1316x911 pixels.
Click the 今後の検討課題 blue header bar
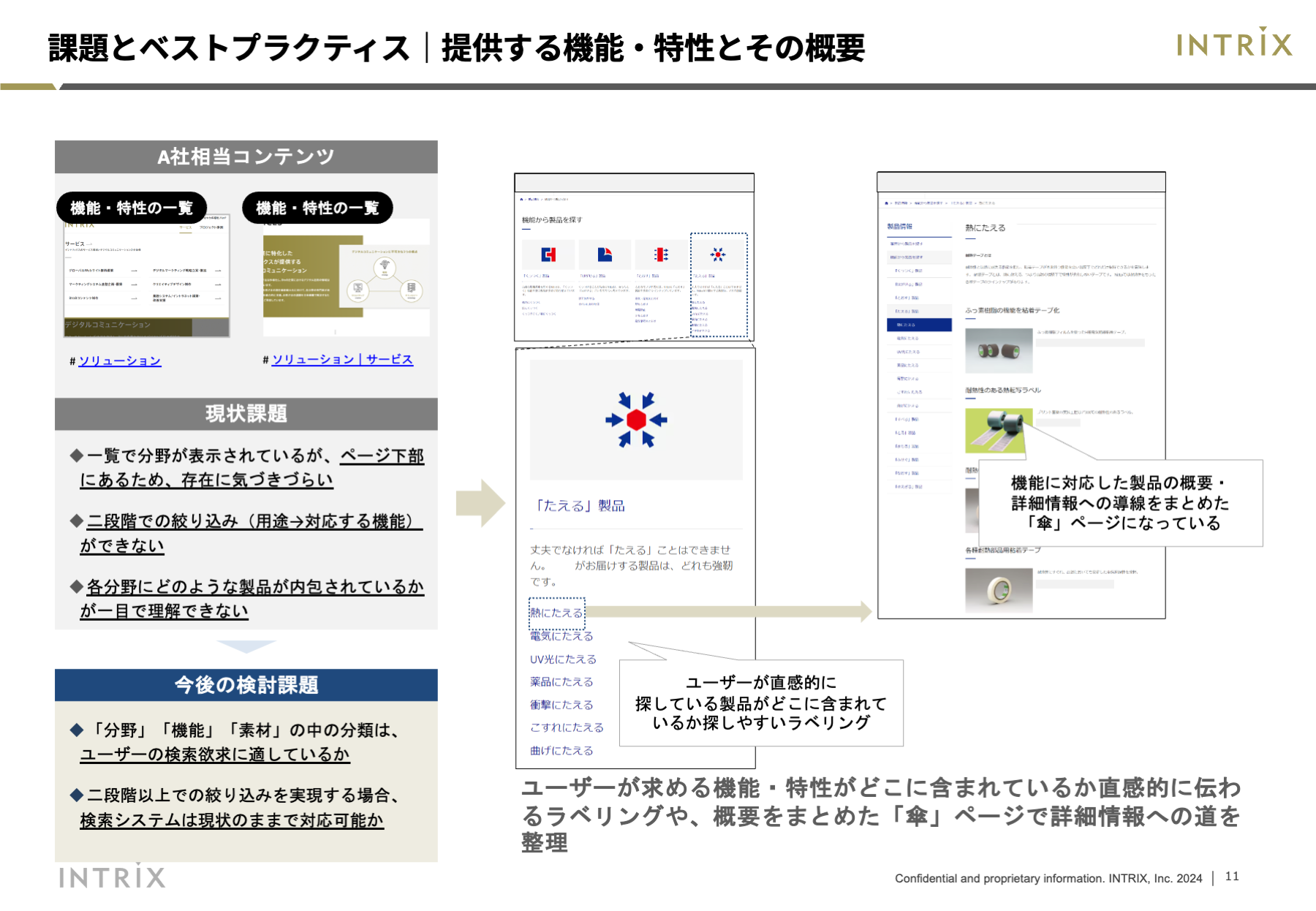246,685
